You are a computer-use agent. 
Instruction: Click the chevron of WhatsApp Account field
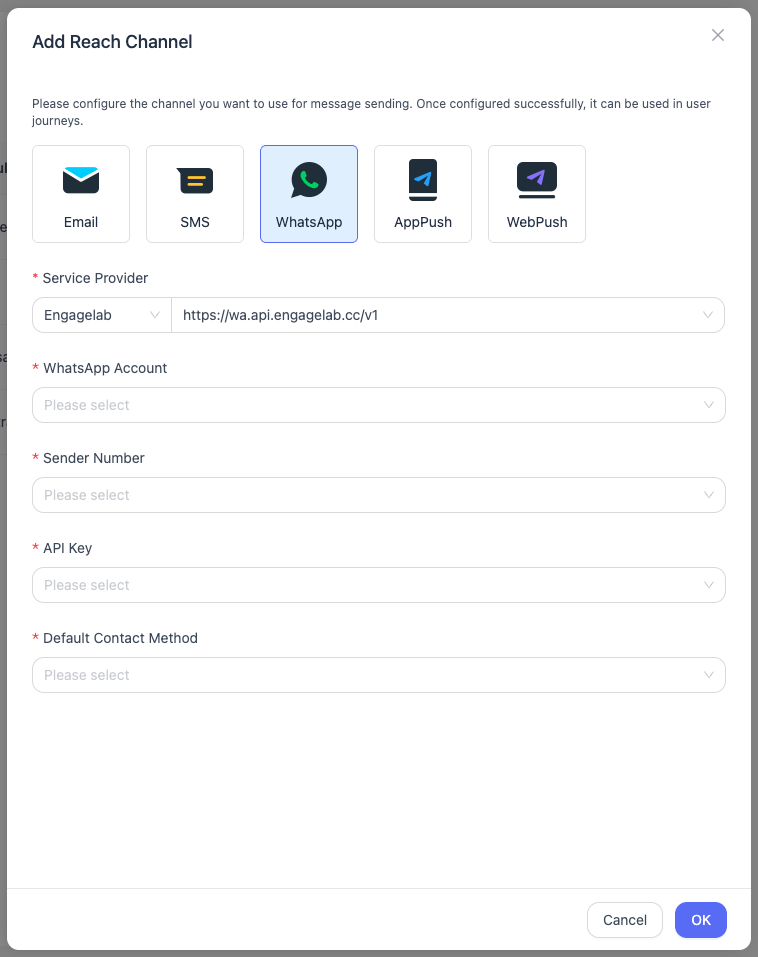click(x=709, y=405)
